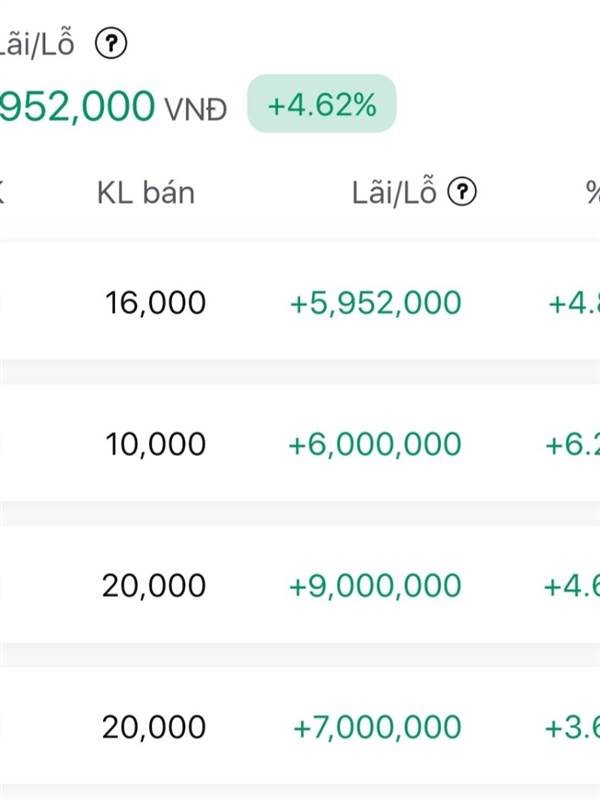This screenshot has width=600, height=800.
Task: Tap the +6.2 percent value
Action: coord(572,444)
